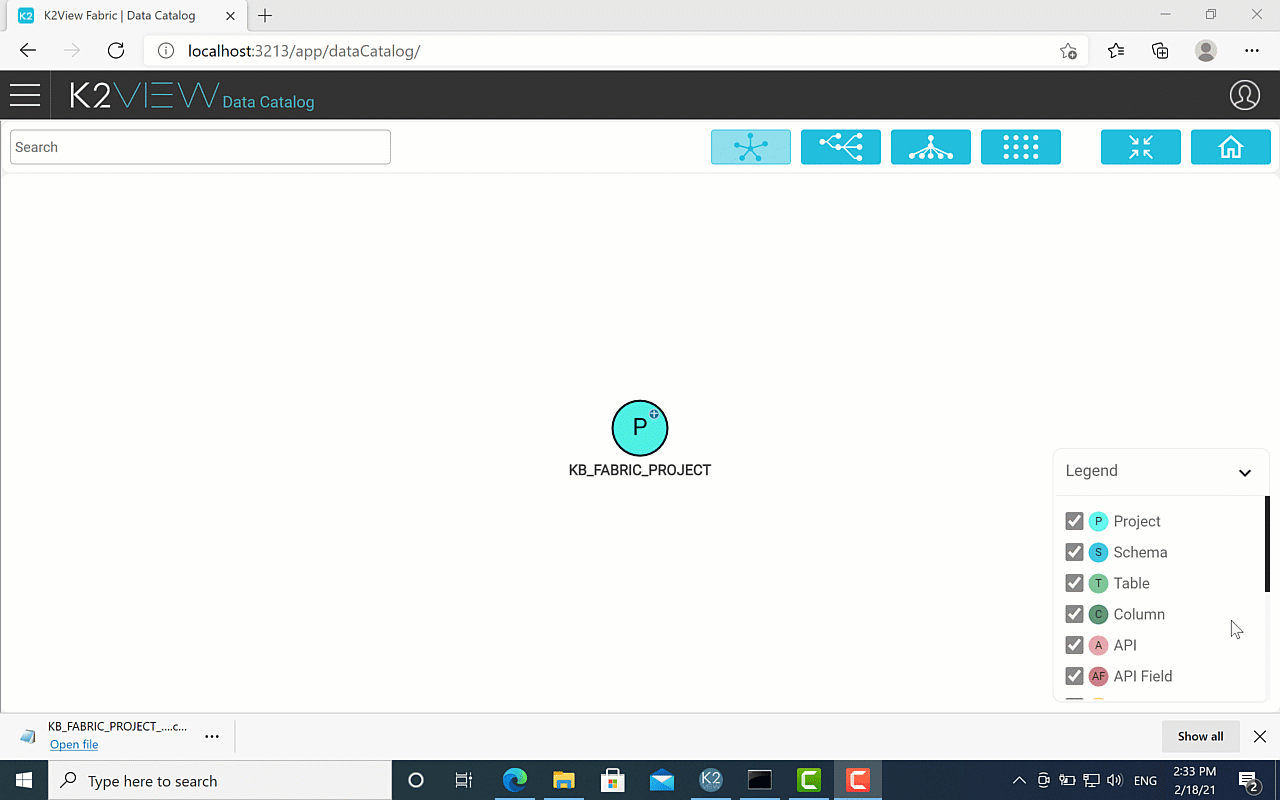Select the K2View Fabric Data Catalog tab

pyautogui.click(x=120, y=15)
